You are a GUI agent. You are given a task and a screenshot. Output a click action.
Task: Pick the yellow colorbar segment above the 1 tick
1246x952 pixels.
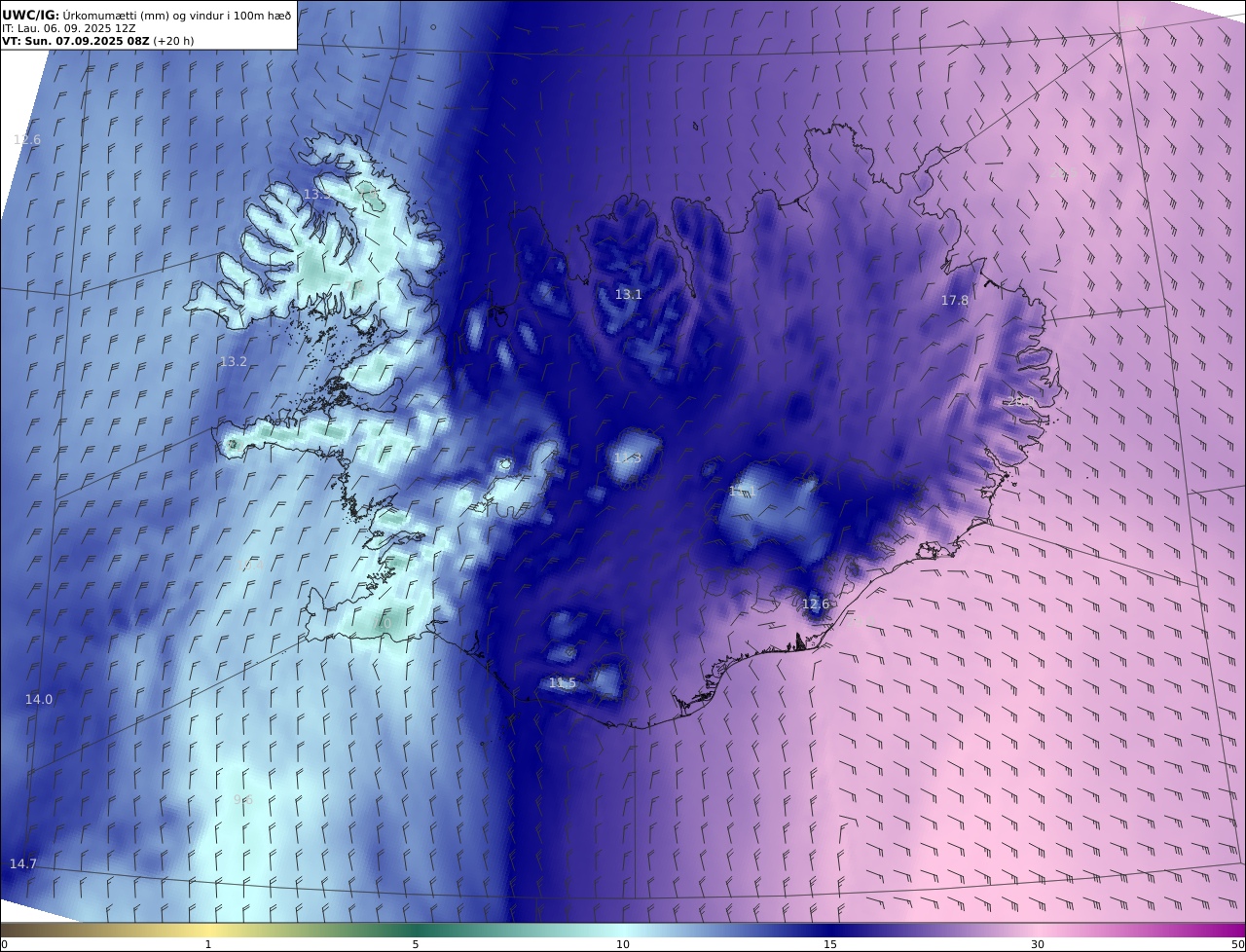click(x=208, y=930)
